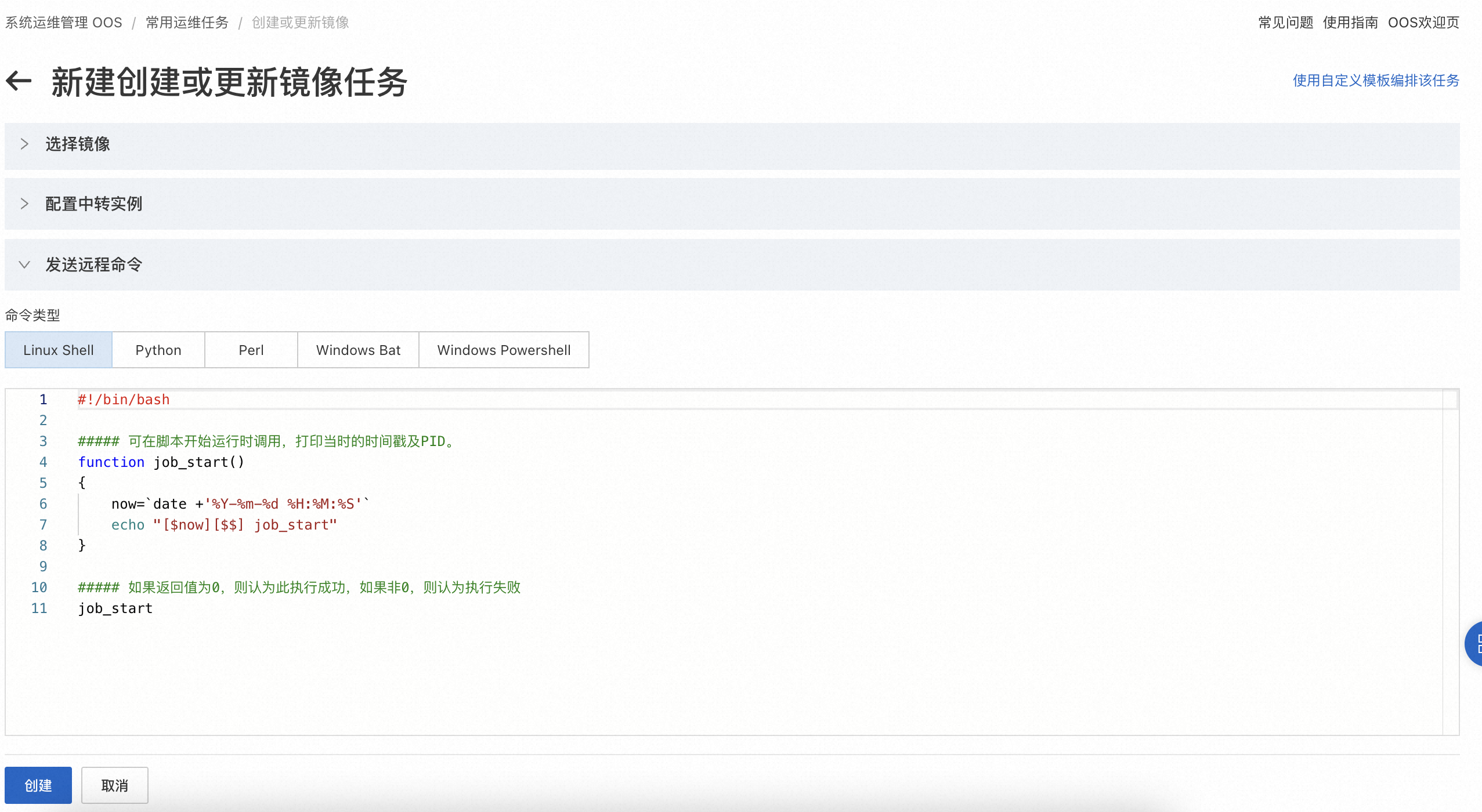1482x812 pixels.
Task: Expand the 选择镜像 section
Action: pyautogui.click(x=78, y=144)
